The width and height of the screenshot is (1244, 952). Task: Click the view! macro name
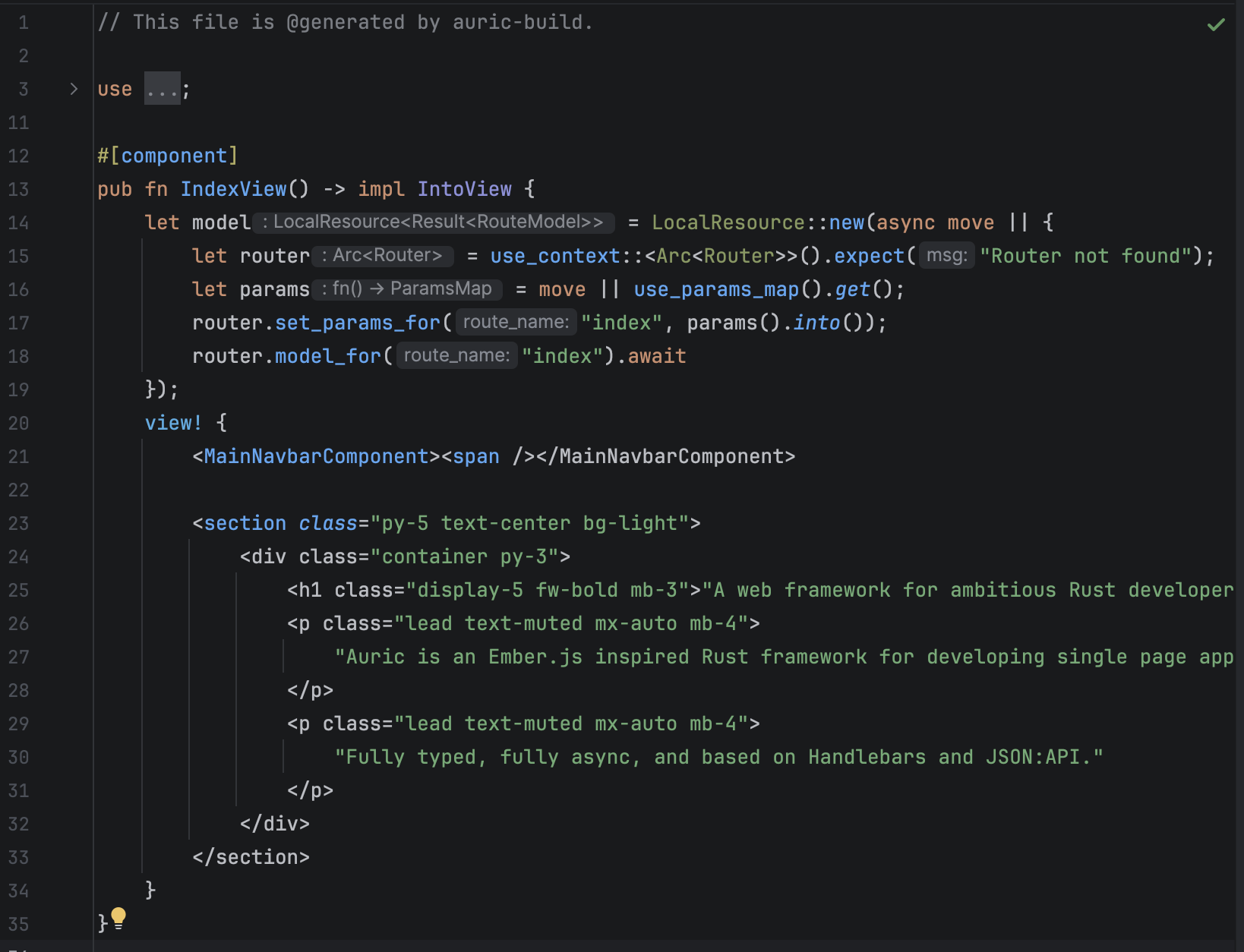174,423
